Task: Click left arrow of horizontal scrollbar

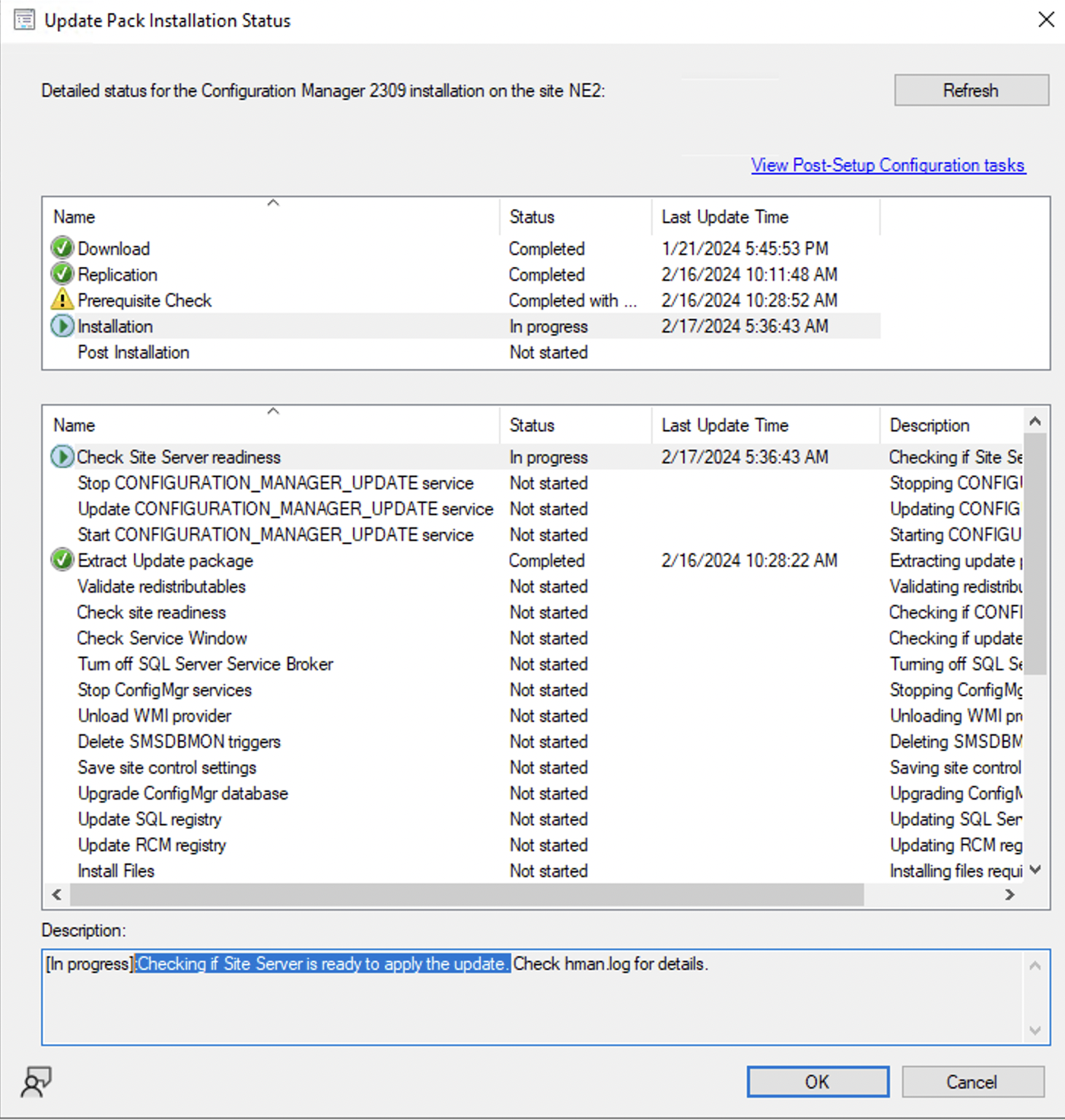Action: pyautogui.click(x=56, y=895)
